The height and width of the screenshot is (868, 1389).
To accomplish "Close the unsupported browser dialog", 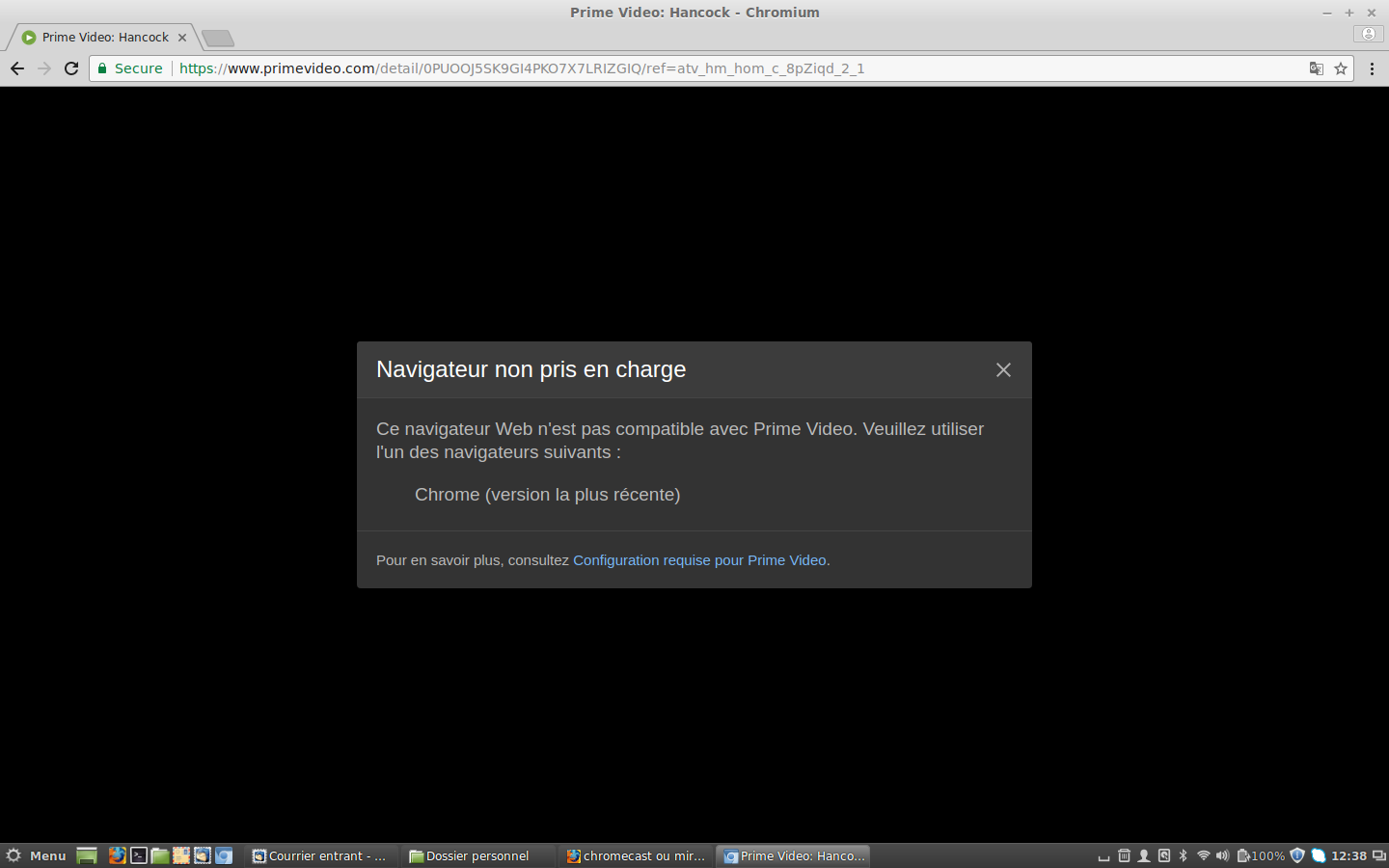I will (x=1003, y=370).
